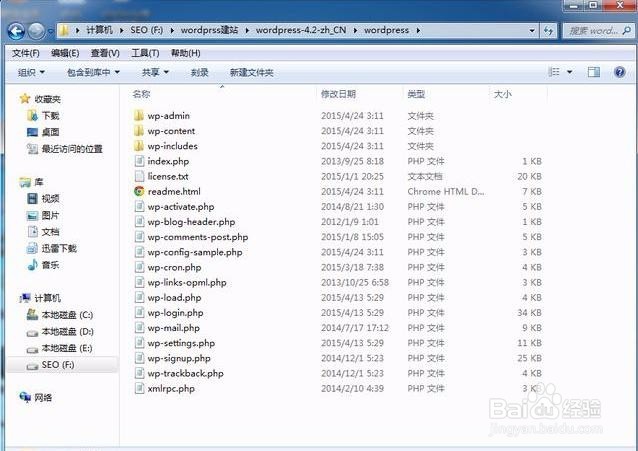Select the wp-includes folder icon

coord(139,146)
